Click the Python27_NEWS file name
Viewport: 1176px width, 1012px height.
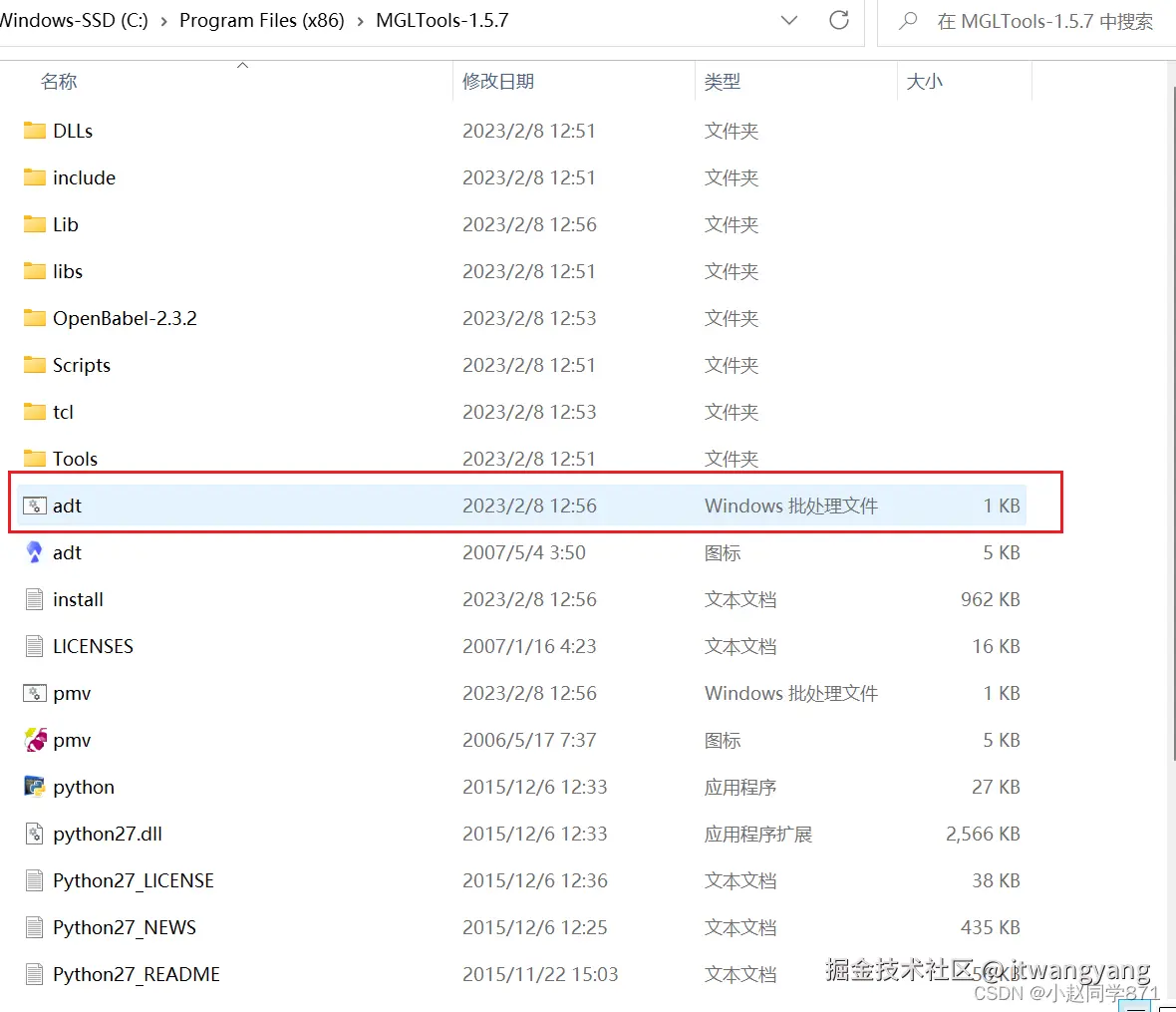124,927
